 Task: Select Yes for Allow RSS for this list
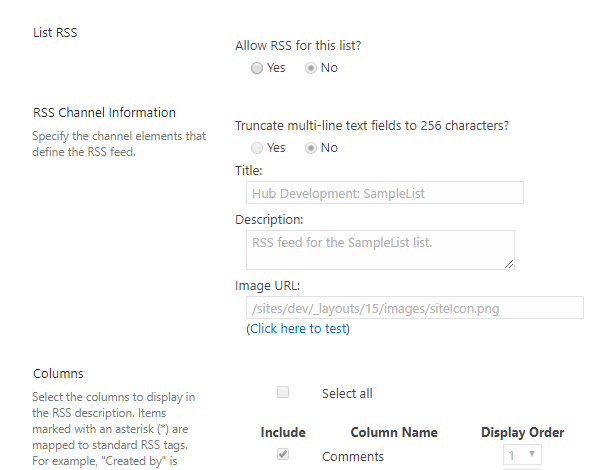point(257,68)
